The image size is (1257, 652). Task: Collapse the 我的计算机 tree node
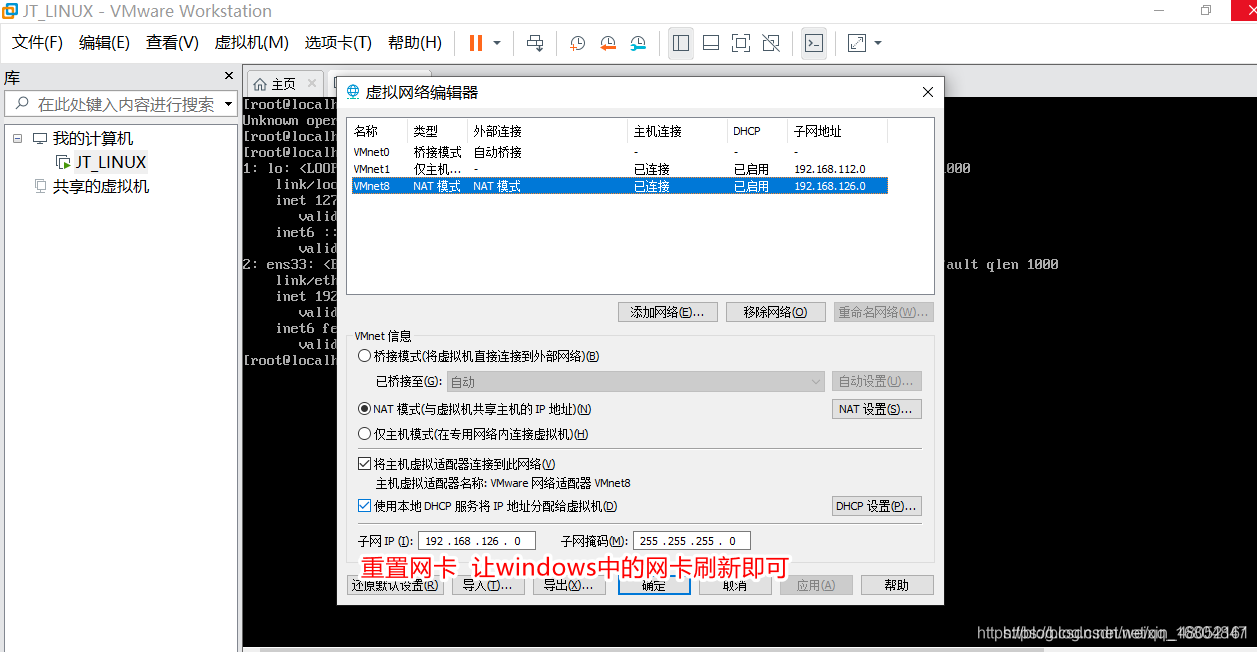[17, 138]
